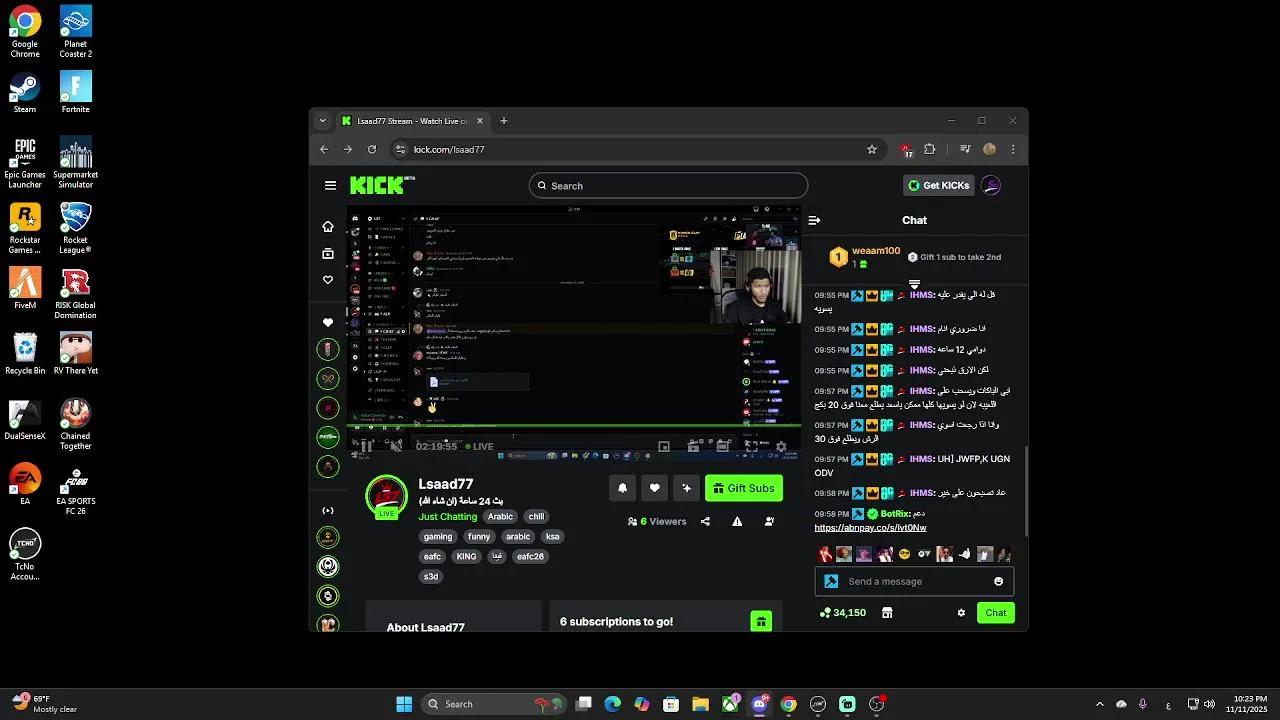Open Chrome media control icon
The width and height of the screenshot is (1280, 720).
965,149
